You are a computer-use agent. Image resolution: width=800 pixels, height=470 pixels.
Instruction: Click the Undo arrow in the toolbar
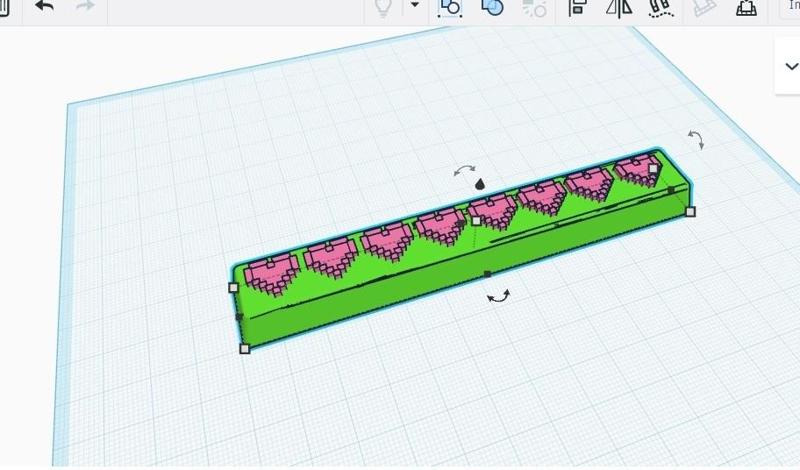coord(45,7)
